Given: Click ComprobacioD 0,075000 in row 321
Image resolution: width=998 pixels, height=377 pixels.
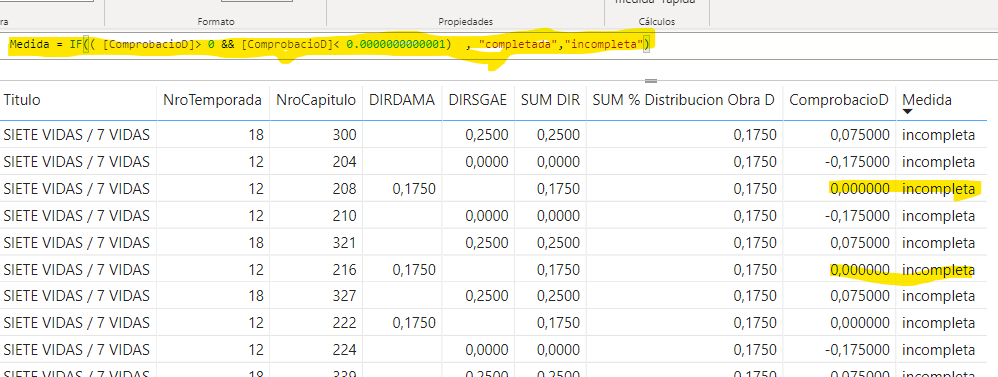Looking at the screenshot, I should click(860, 243).
